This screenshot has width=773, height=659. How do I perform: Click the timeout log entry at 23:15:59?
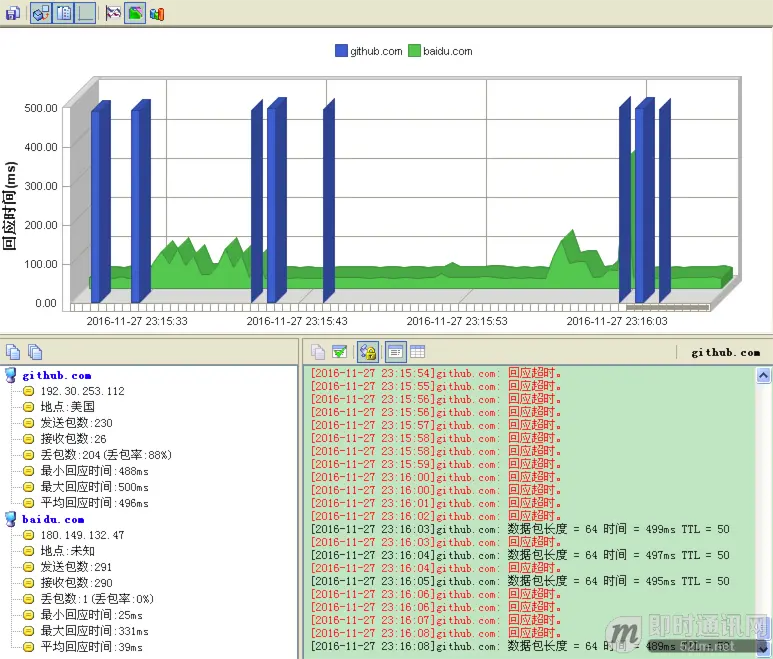click(x=436, y=464)
